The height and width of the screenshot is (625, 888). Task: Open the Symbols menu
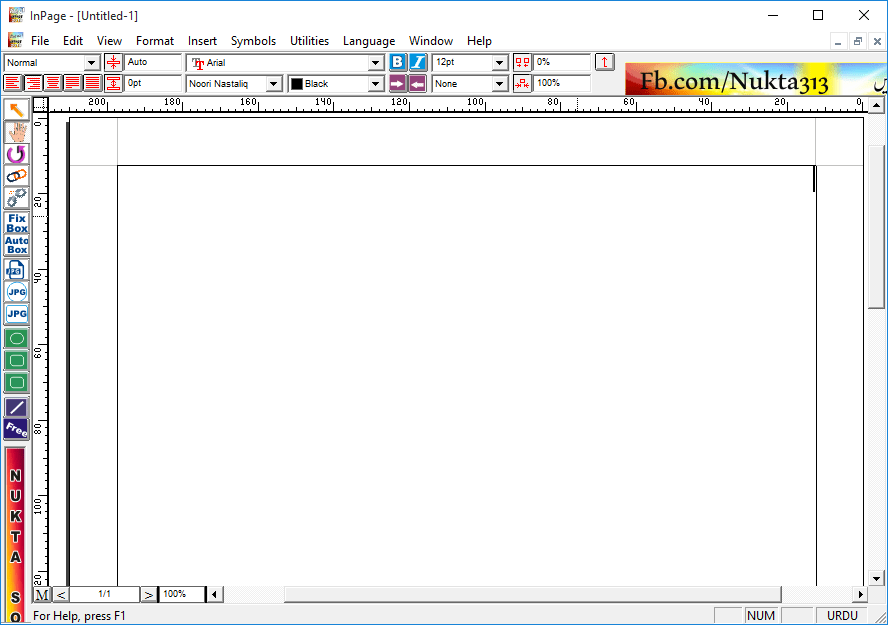pyautogui.click(x=253, y=41)
